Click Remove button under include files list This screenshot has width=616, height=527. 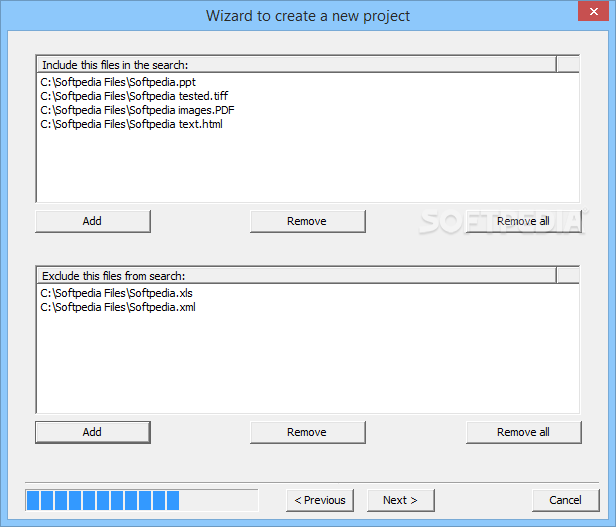pos(308,221)
